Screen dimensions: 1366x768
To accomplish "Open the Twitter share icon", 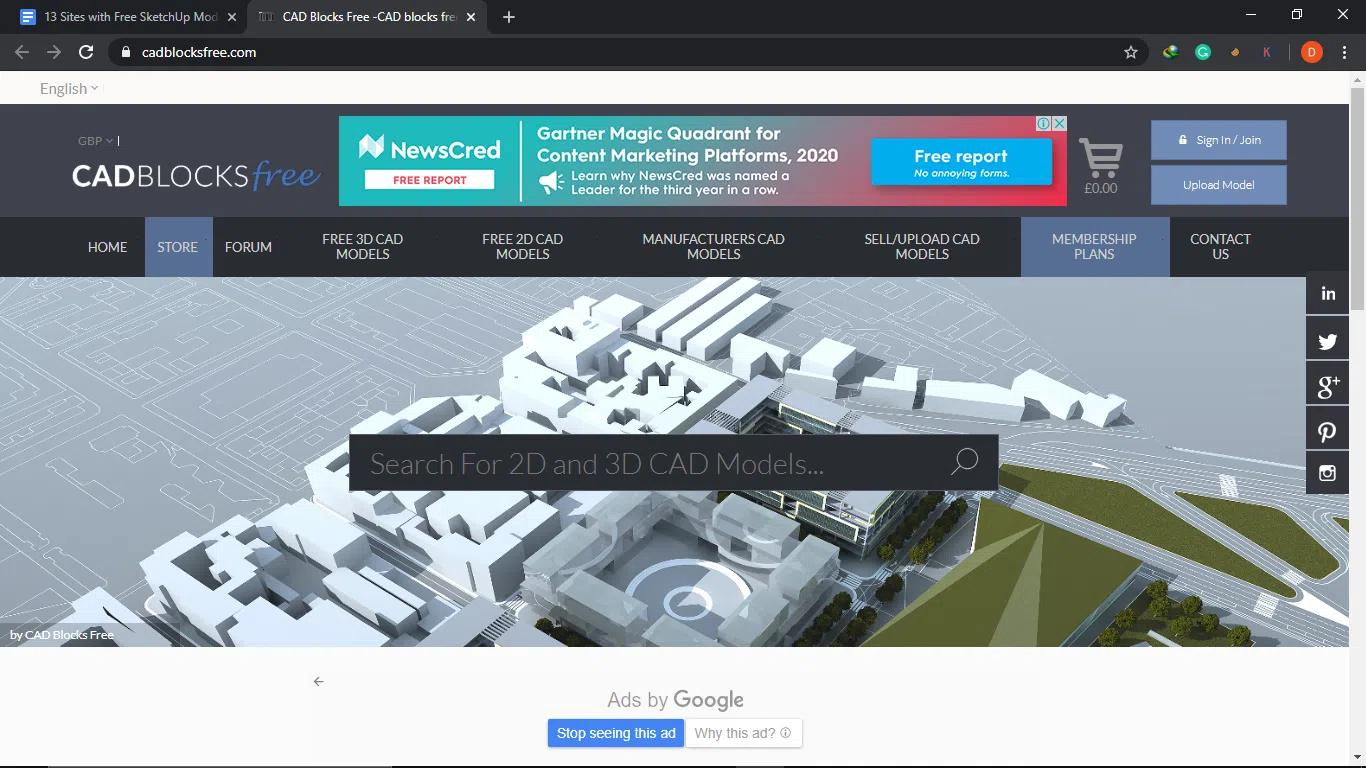I will click(1327, 339).
